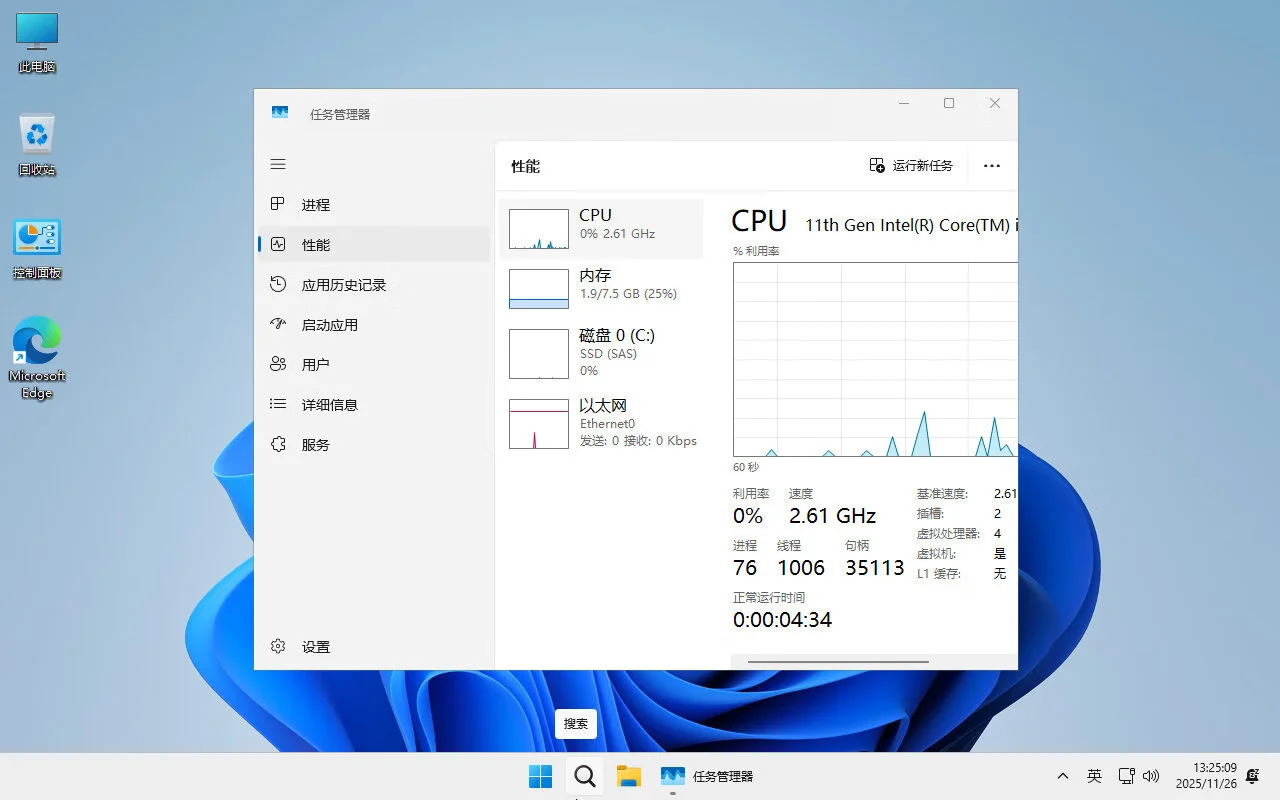
Task: Collapse the navigation pane with the hamburger
Action: pos(277,164)
